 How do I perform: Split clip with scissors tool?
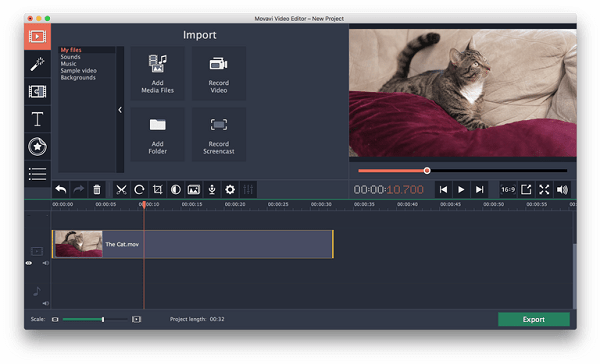coord(121,189)
